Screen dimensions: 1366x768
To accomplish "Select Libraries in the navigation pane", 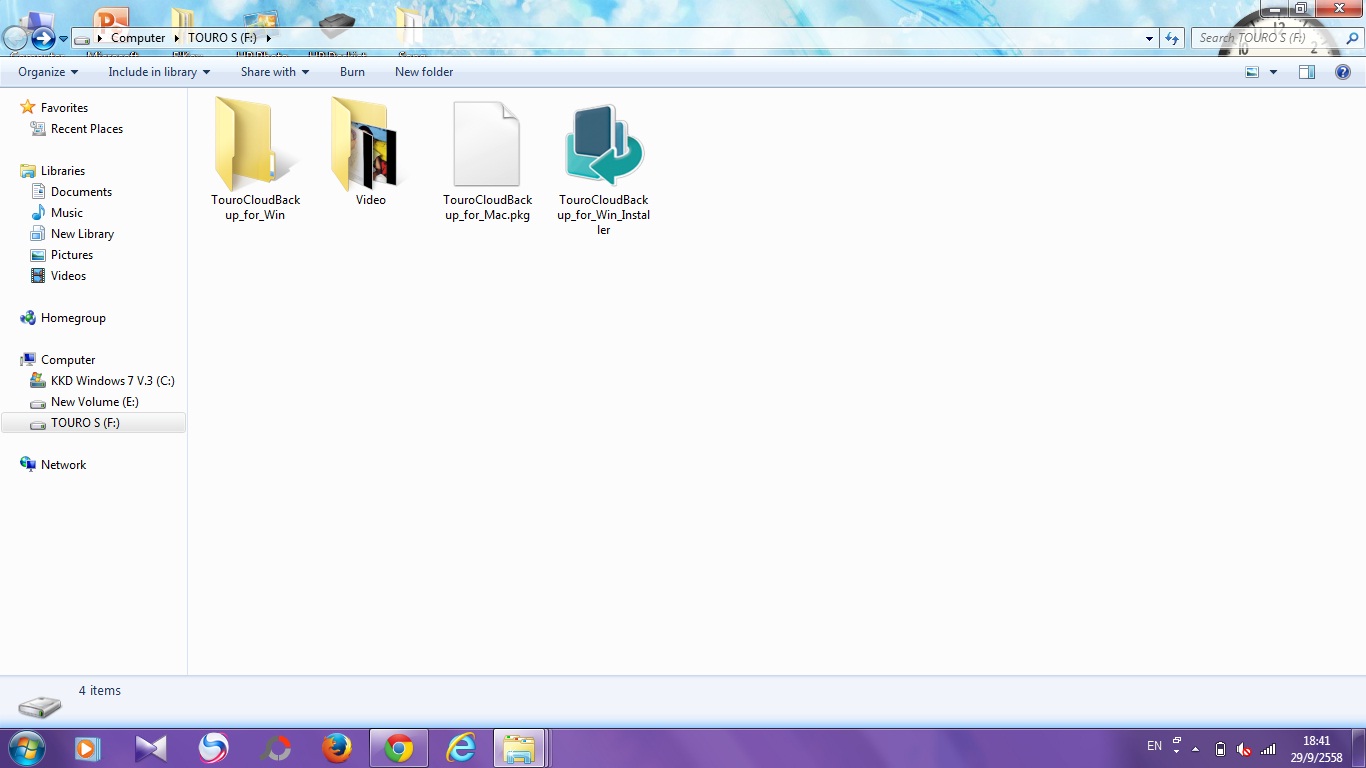I will pos(63,171).
